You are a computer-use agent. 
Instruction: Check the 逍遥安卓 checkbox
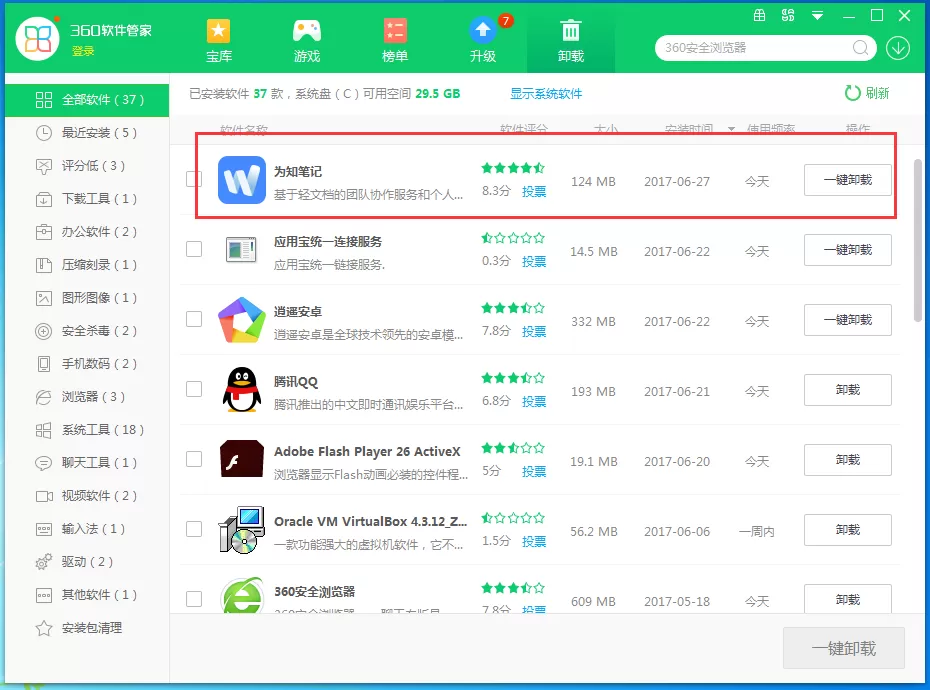[x=194, y=319]
